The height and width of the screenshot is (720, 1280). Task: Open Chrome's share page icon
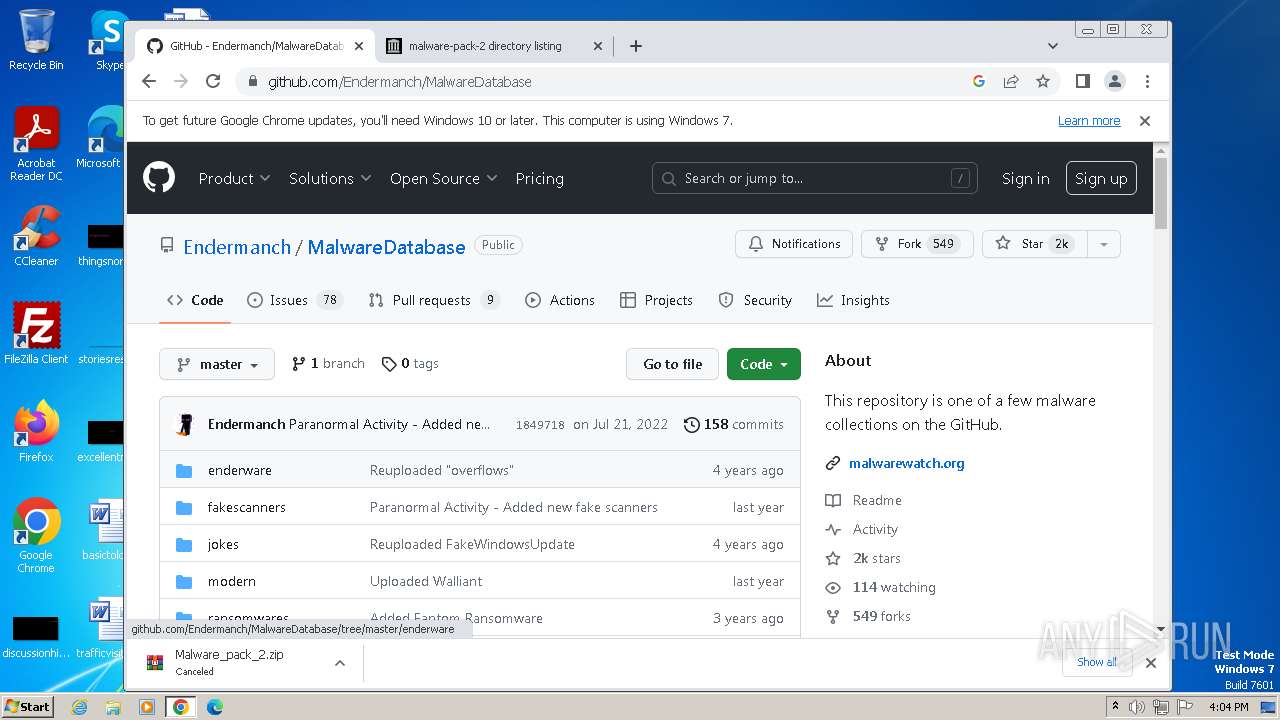pos(1011,82)
